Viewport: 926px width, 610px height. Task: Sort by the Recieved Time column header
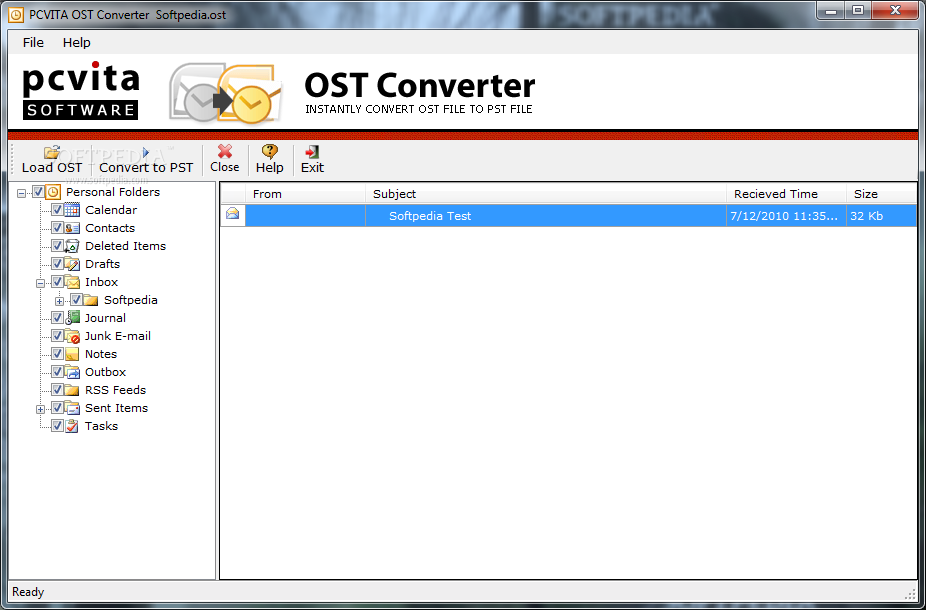786,194
